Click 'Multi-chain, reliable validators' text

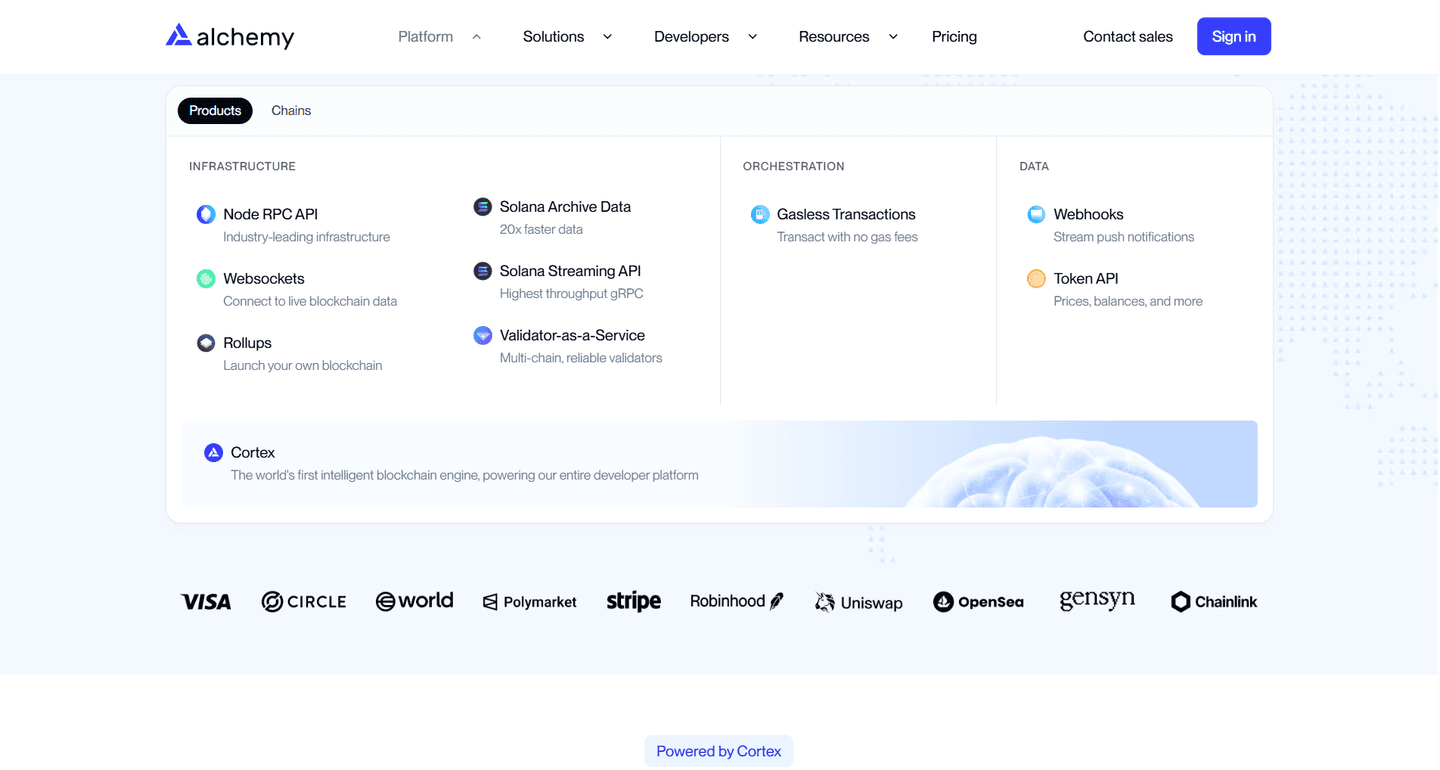pyautogui.click(x=581, y=357)
